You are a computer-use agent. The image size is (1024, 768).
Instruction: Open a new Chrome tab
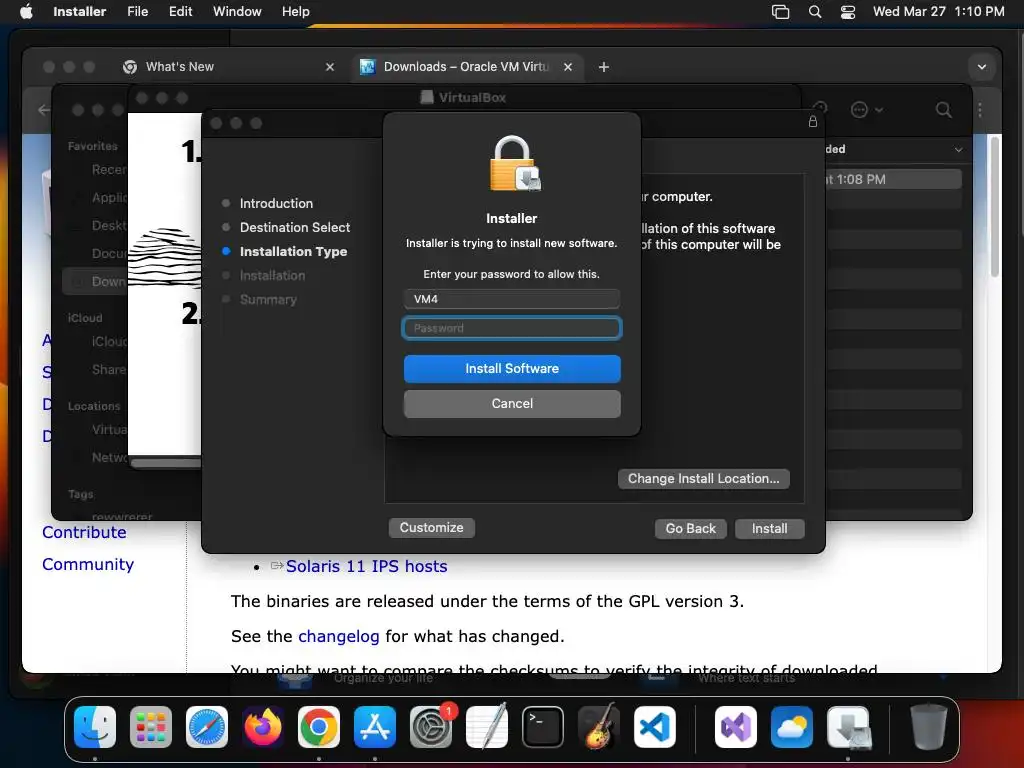click(604, 67)
